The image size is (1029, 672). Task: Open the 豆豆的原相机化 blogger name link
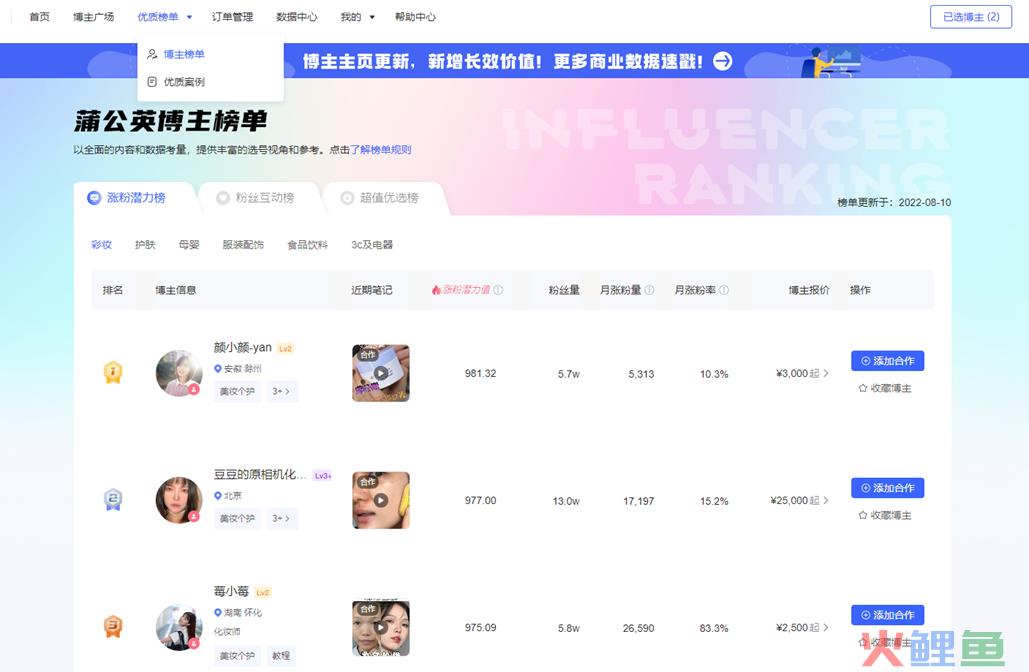tap(260, 475)
